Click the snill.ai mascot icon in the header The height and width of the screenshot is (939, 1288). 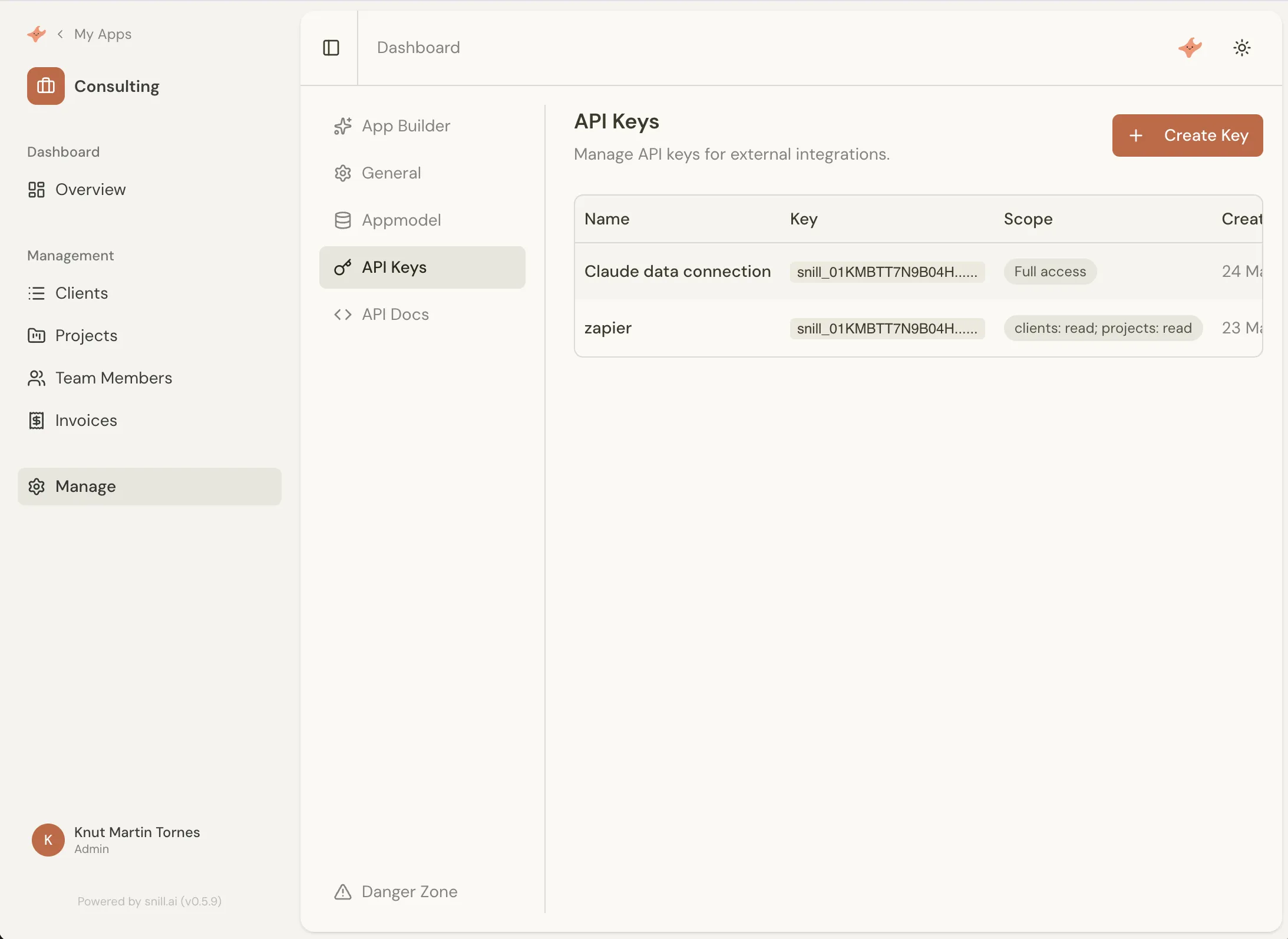1190,48
